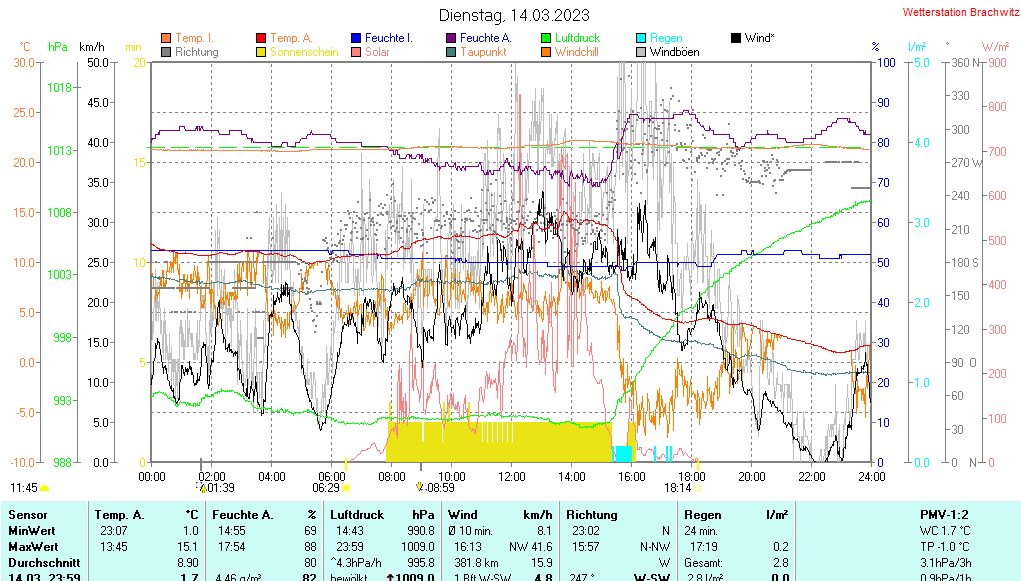Click the Wetterstation Brachwitz text

(959, 13)
